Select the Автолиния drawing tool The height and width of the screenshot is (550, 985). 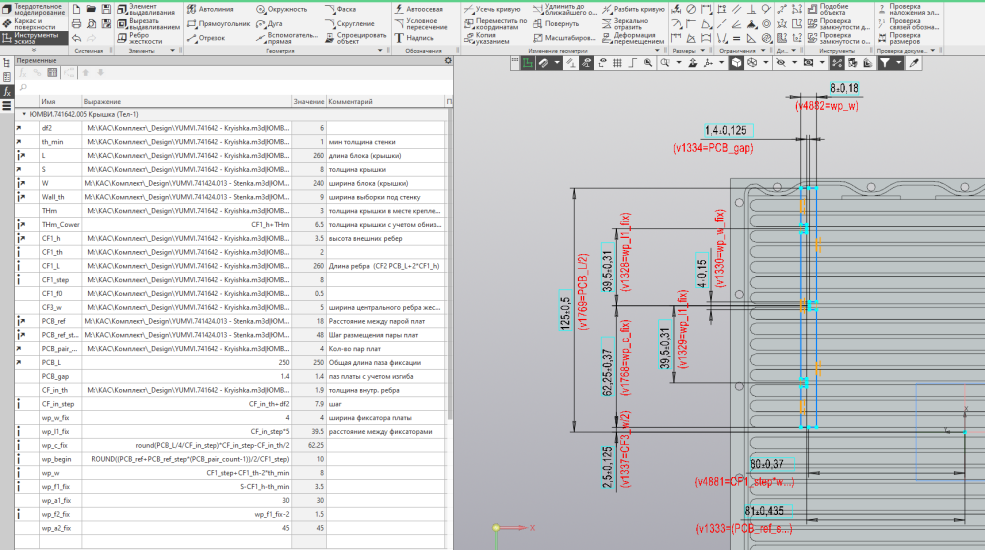(x=212, y=8)
